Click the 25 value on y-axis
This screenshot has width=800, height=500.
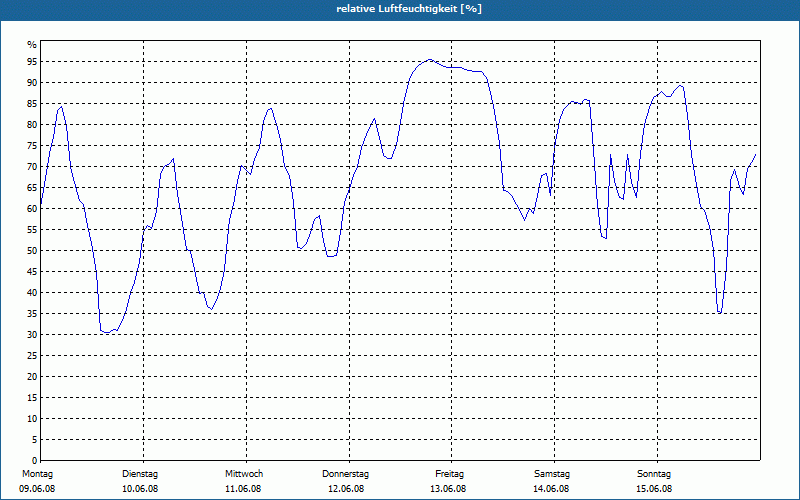pos(32,356)
